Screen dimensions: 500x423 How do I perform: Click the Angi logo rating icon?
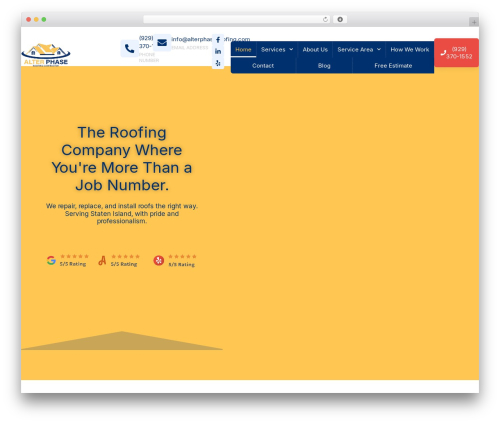click(102, 260)
